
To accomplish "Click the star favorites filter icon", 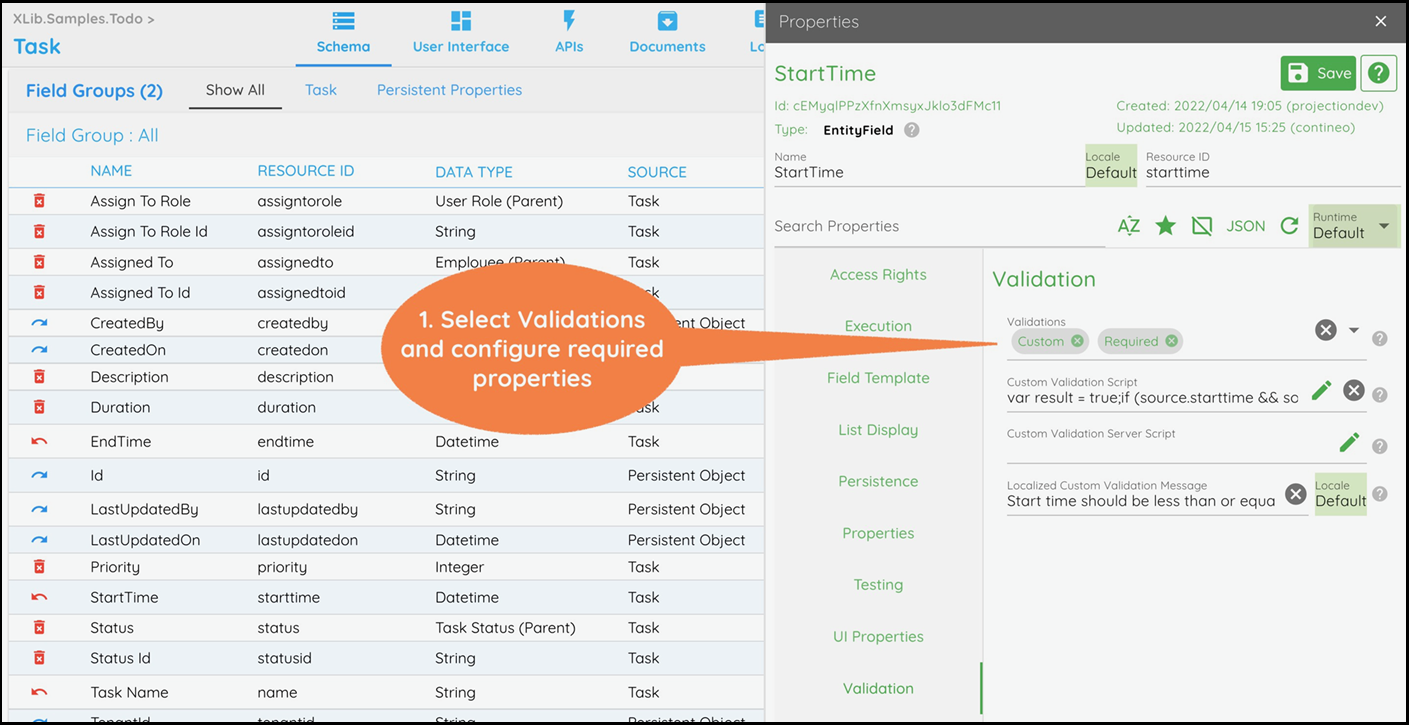I will [x=1165, y=226].
